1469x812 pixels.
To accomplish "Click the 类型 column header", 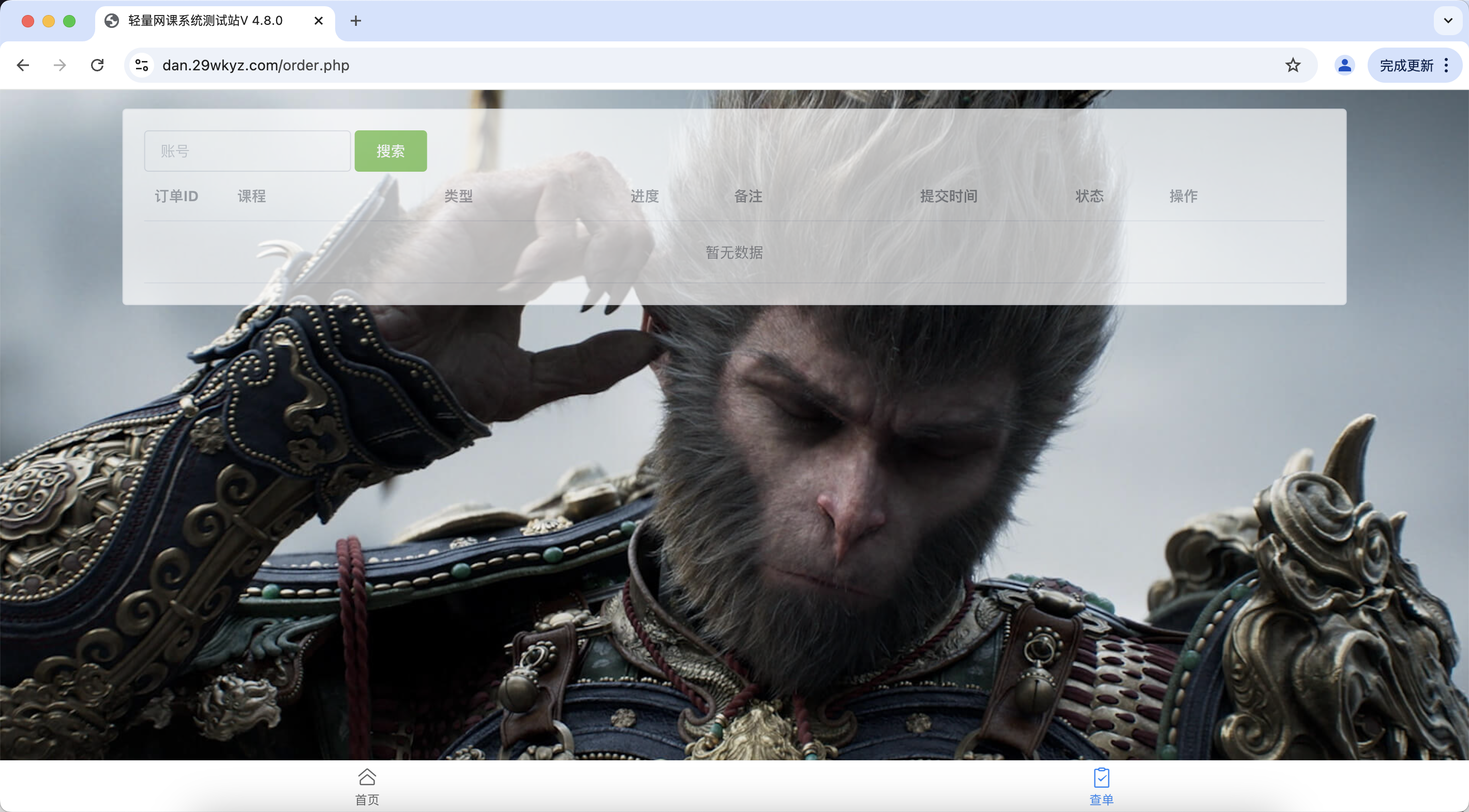I will tap(458, 197).
